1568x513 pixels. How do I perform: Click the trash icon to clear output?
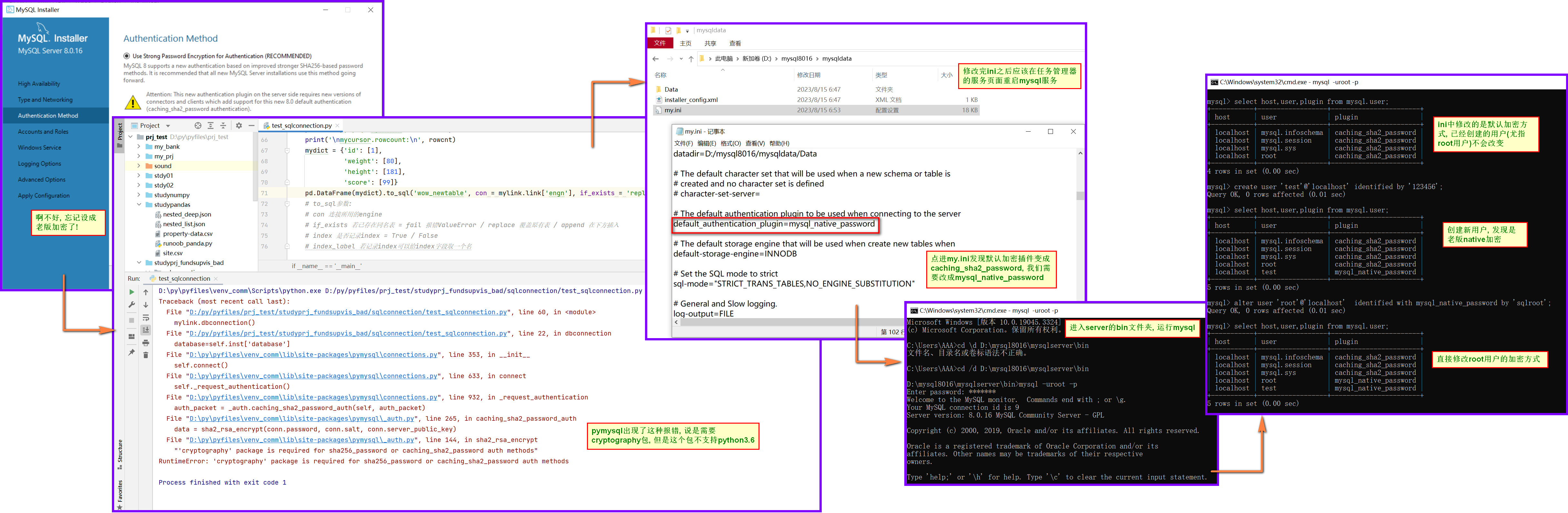point(145,355)
